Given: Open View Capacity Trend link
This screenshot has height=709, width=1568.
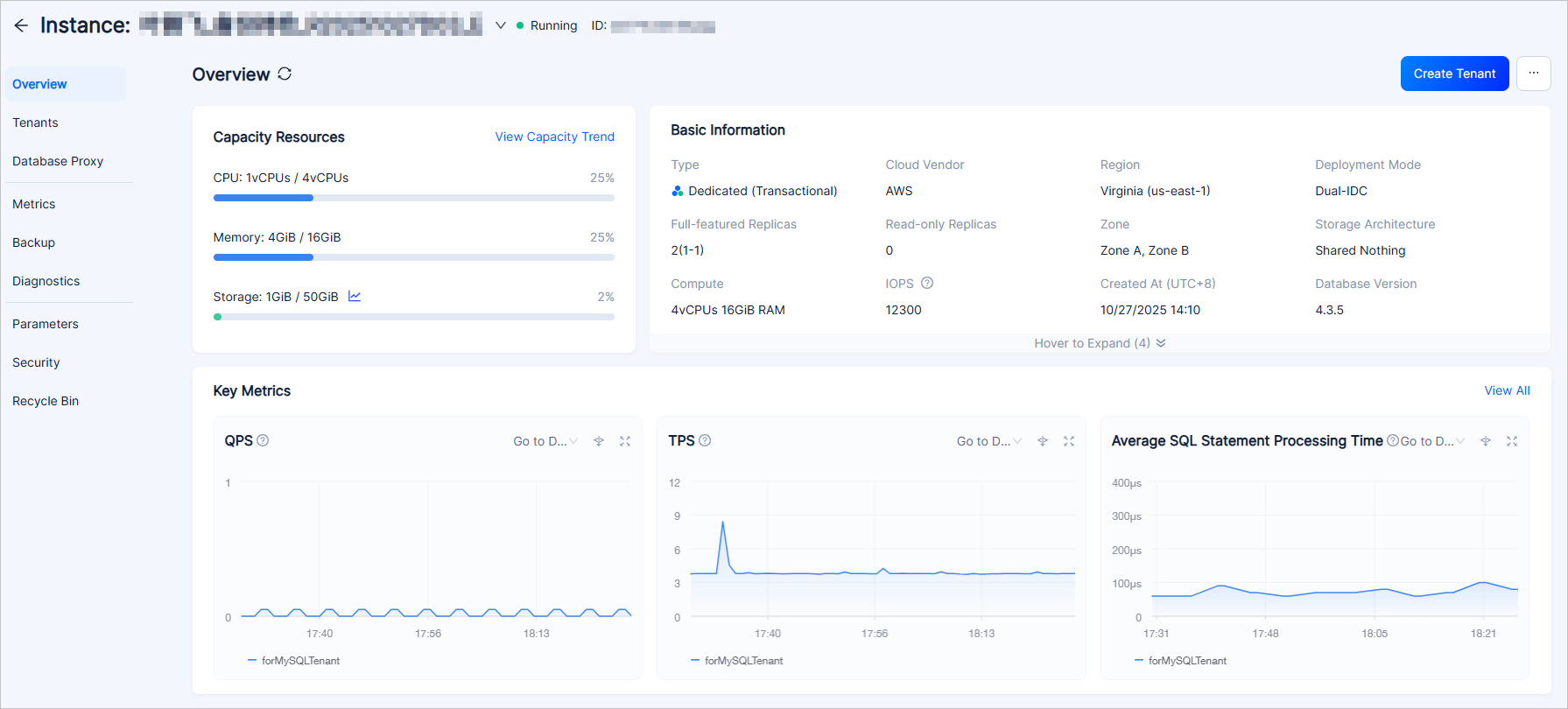Looking at the screenshot, I should [x=554, y=137].
